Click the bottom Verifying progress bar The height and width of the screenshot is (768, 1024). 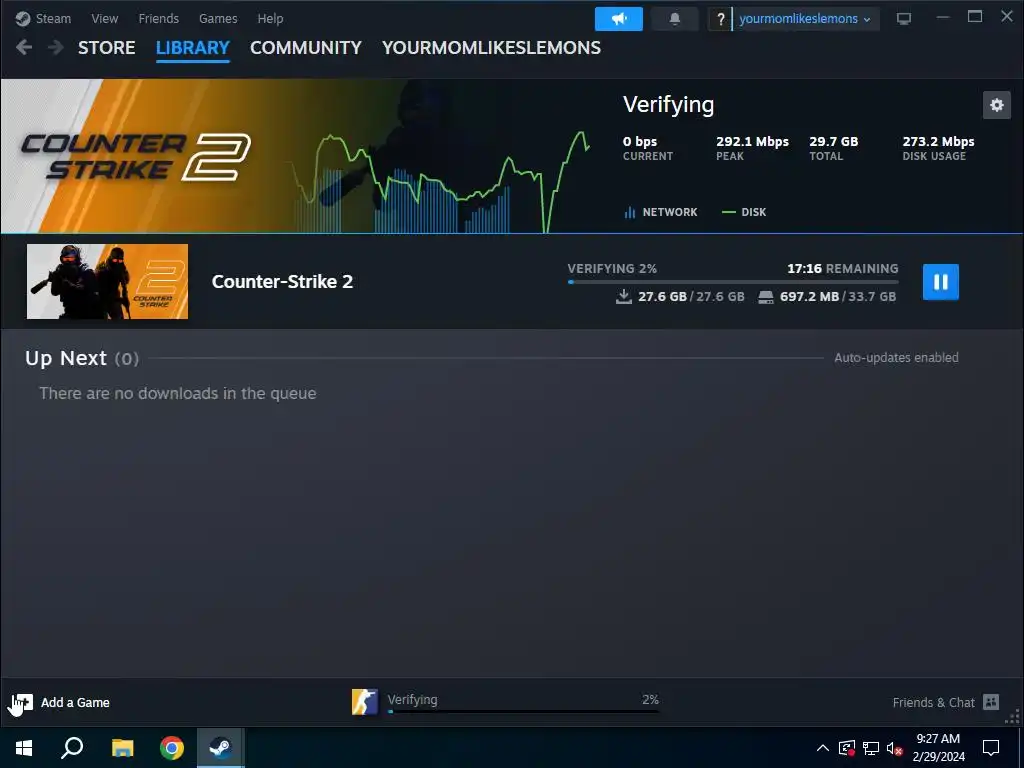tap(523, 711)
